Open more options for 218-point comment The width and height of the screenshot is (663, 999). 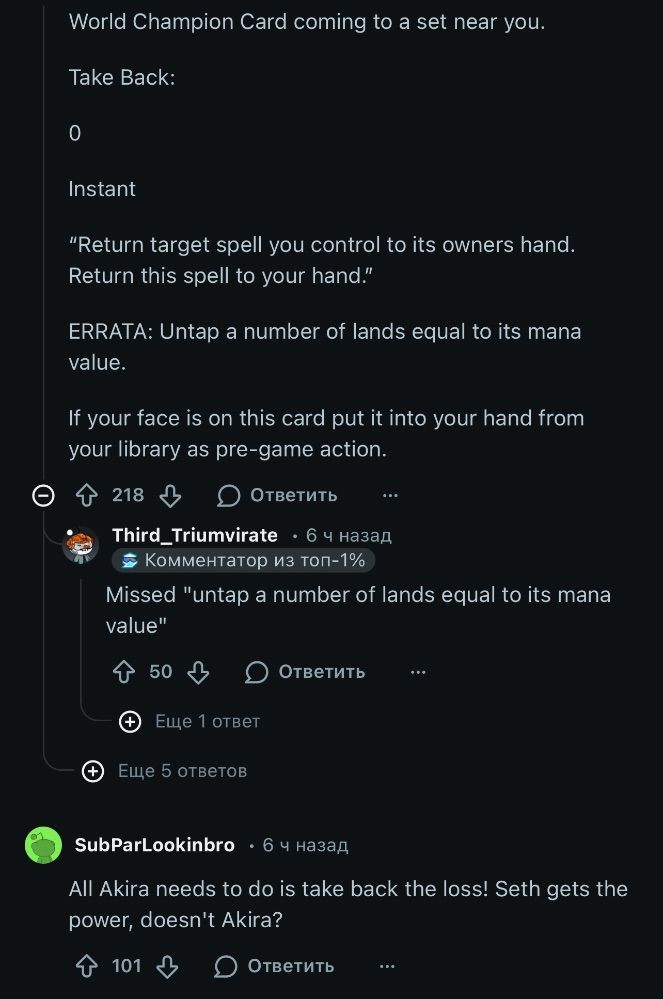tap(390, 495)
